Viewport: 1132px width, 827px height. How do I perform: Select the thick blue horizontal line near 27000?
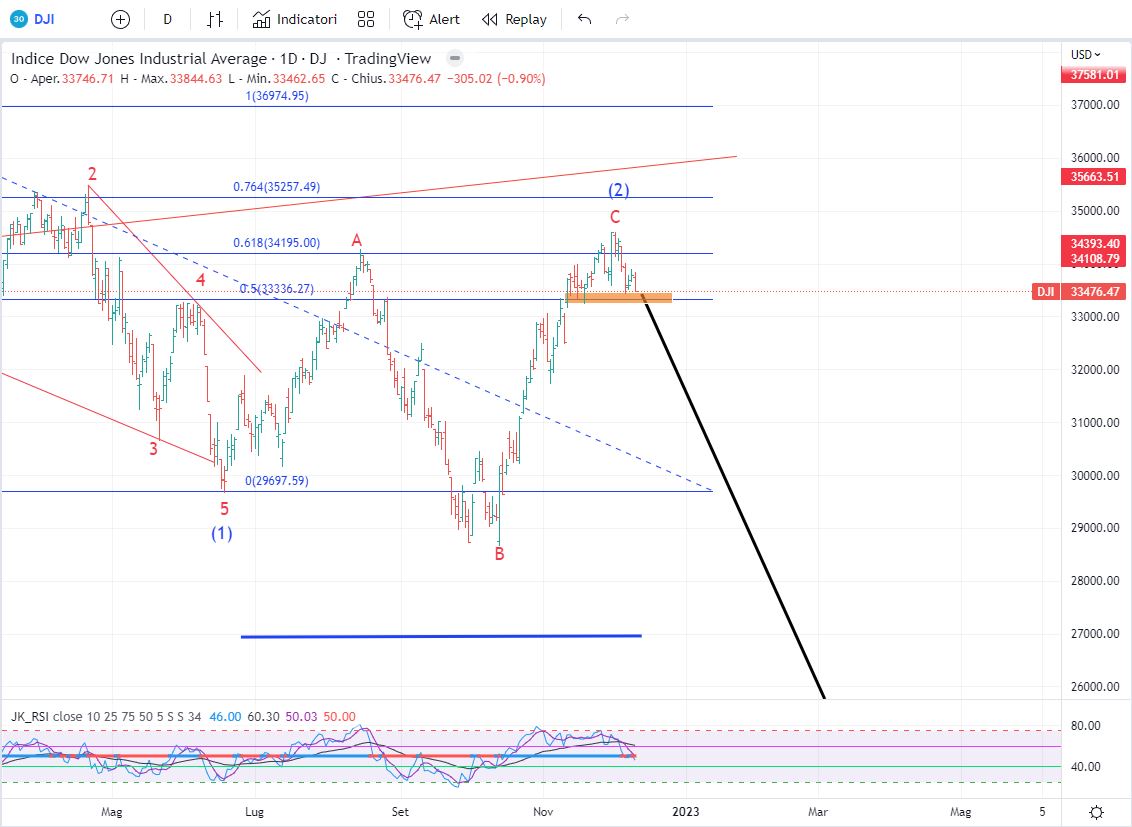click(x=441, y=636)
